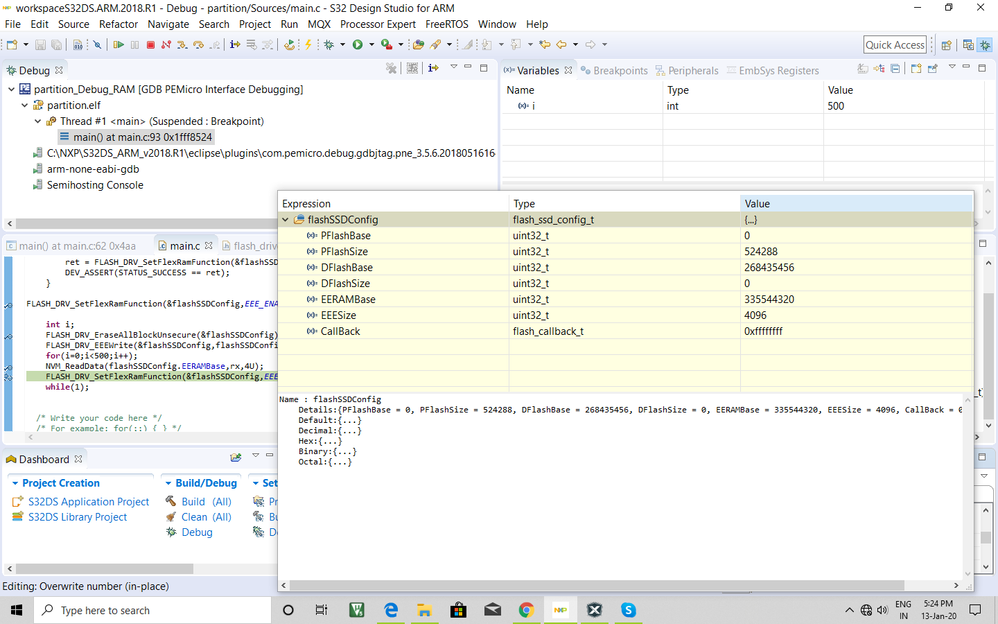Click the green Run launch icon
This screenshot has height=624, width=998.
point(358,45)
